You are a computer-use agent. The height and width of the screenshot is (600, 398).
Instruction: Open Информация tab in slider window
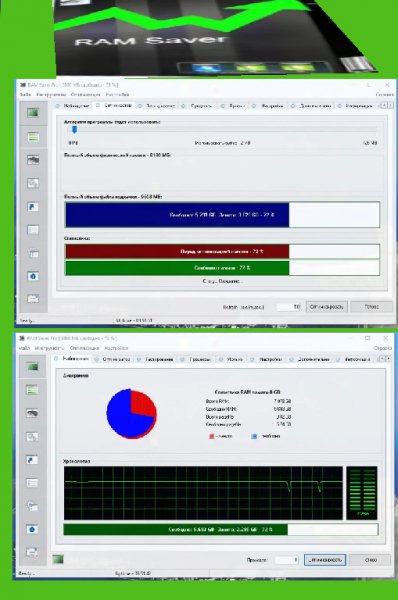pos(356,106)
